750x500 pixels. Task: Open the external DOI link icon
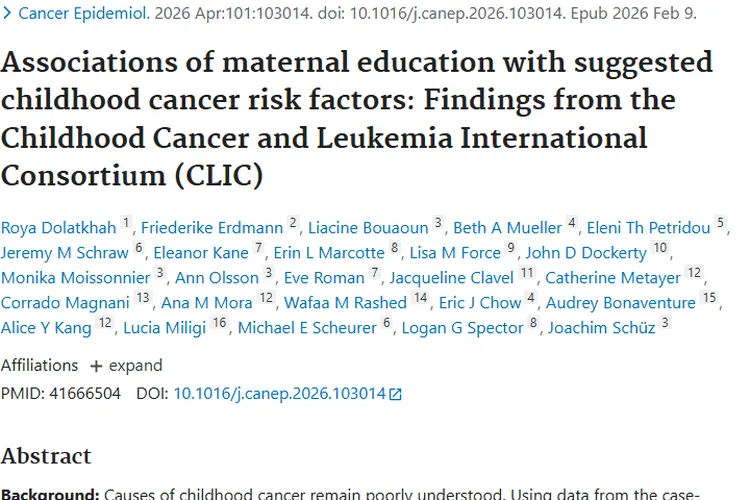pos(396,394)
